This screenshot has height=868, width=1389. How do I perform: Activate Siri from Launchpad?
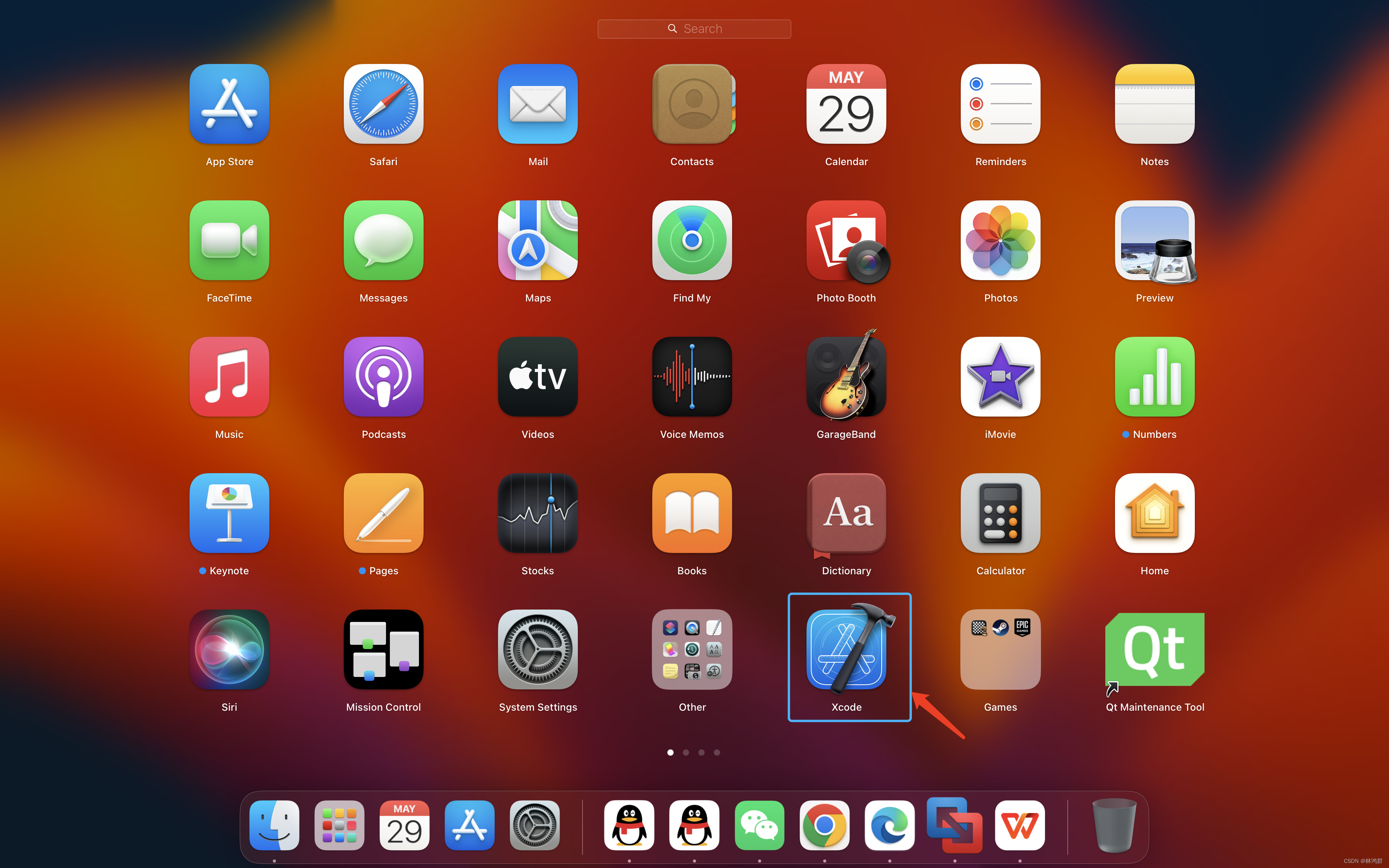click(x=229, y=649)
